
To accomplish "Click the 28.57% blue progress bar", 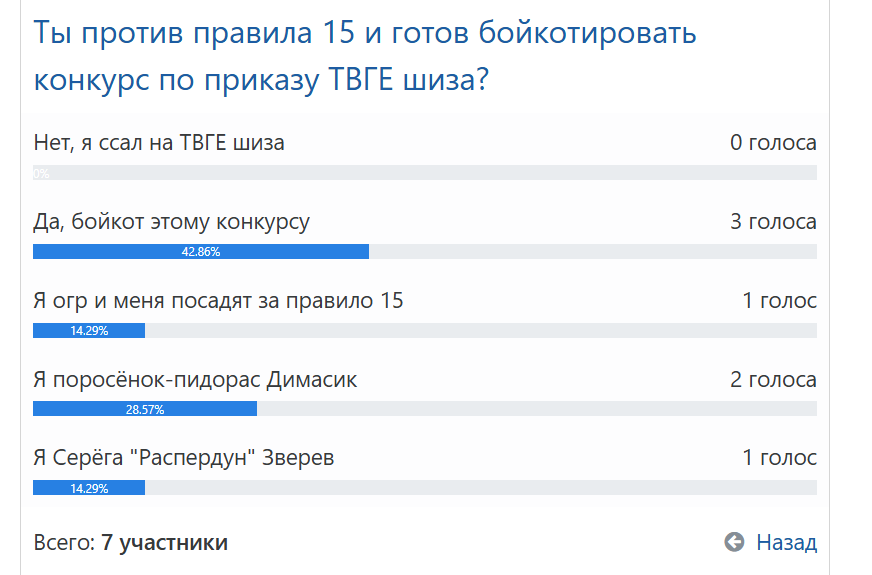I will tap(145, 409).
